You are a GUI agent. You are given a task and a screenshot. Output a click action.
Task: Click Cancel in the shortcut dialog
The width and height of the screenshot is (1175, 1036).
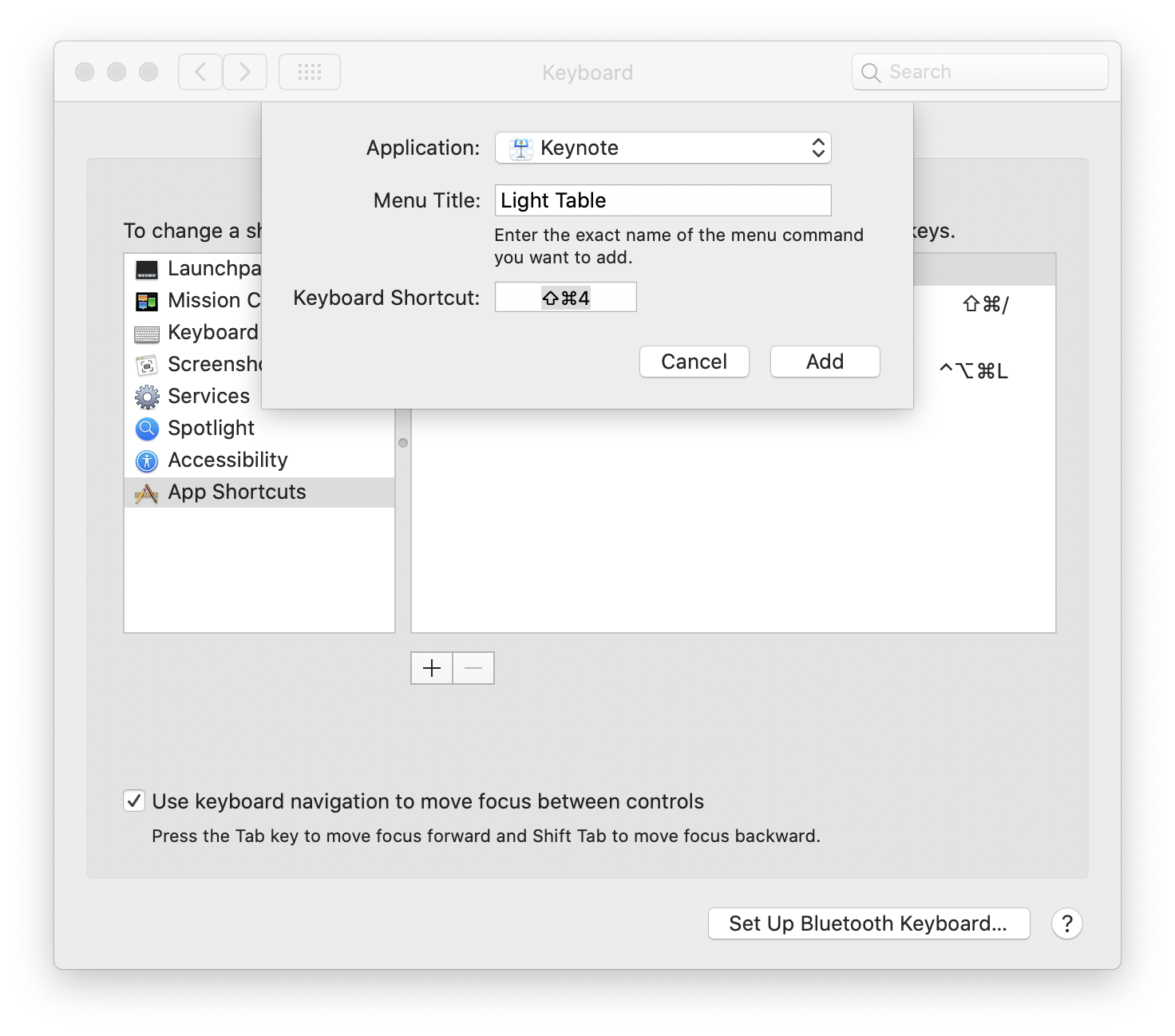coord(694,362)
